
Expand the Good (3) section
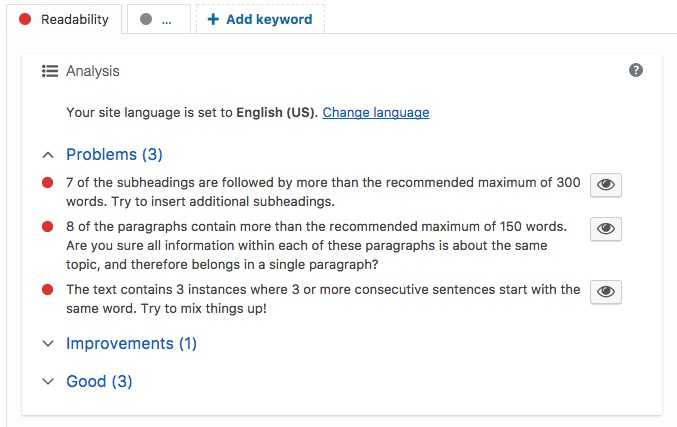click(99, 382)
